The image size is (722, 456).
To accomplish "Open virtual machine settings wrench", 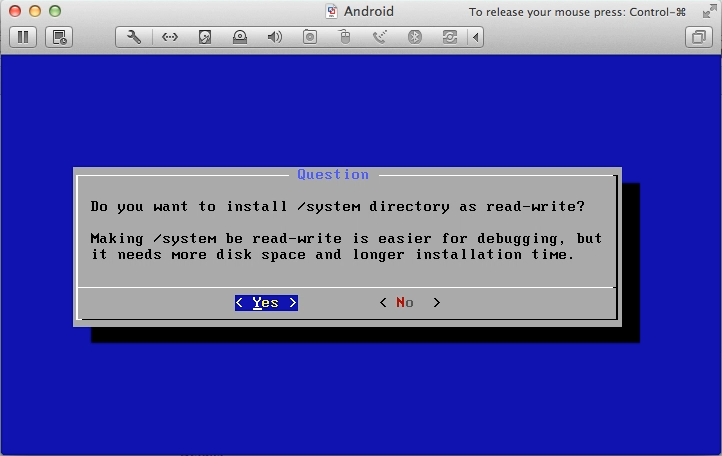I will coord(134,37).
